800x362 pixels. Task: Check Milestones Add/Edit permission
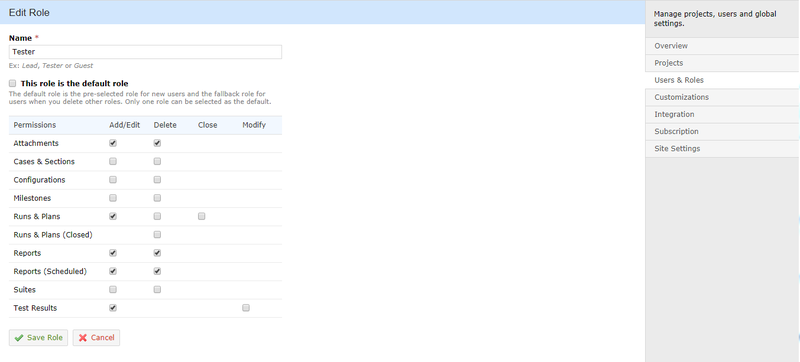pos(113,198)
